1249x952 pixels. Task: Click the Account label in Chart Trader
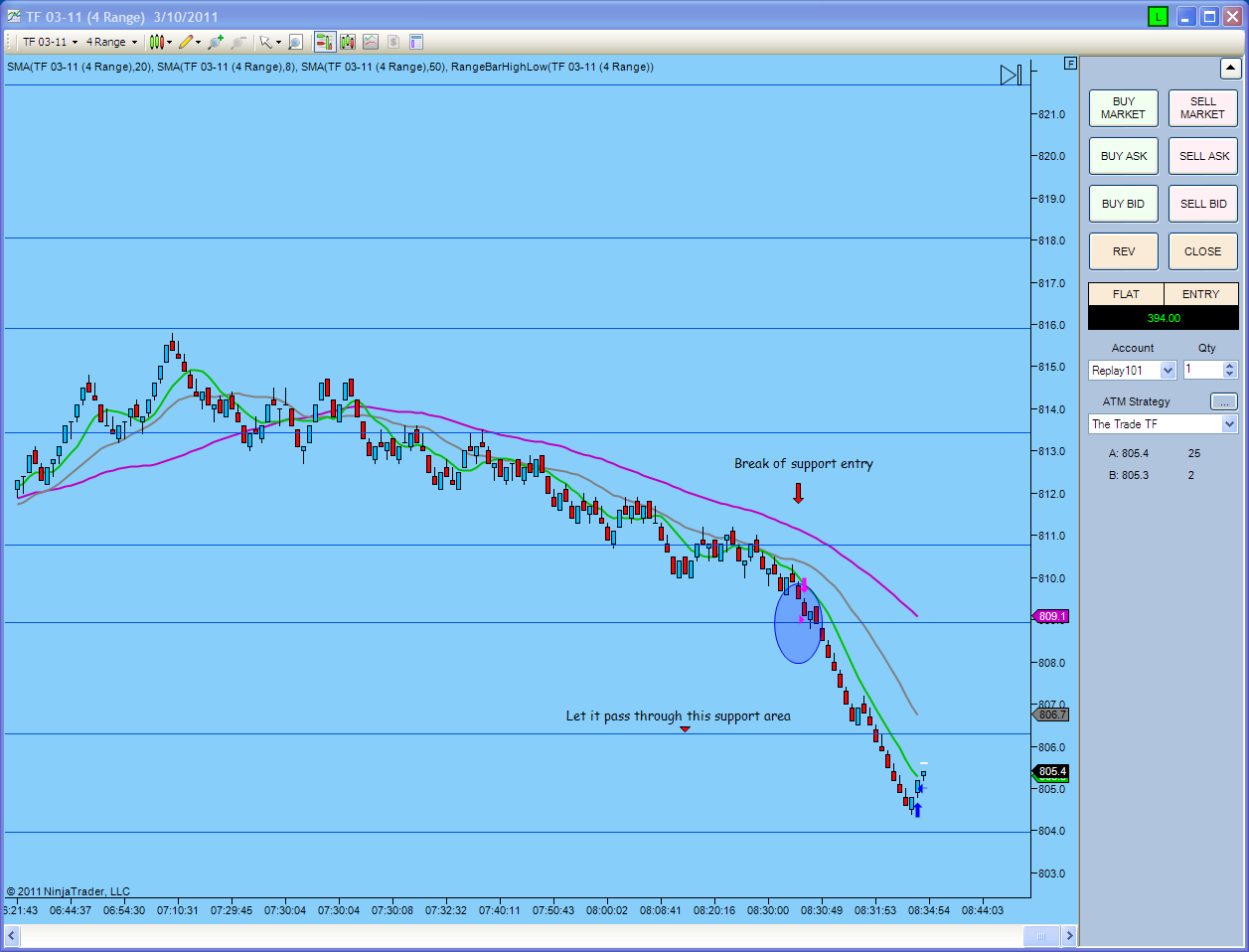point(1133,348)
